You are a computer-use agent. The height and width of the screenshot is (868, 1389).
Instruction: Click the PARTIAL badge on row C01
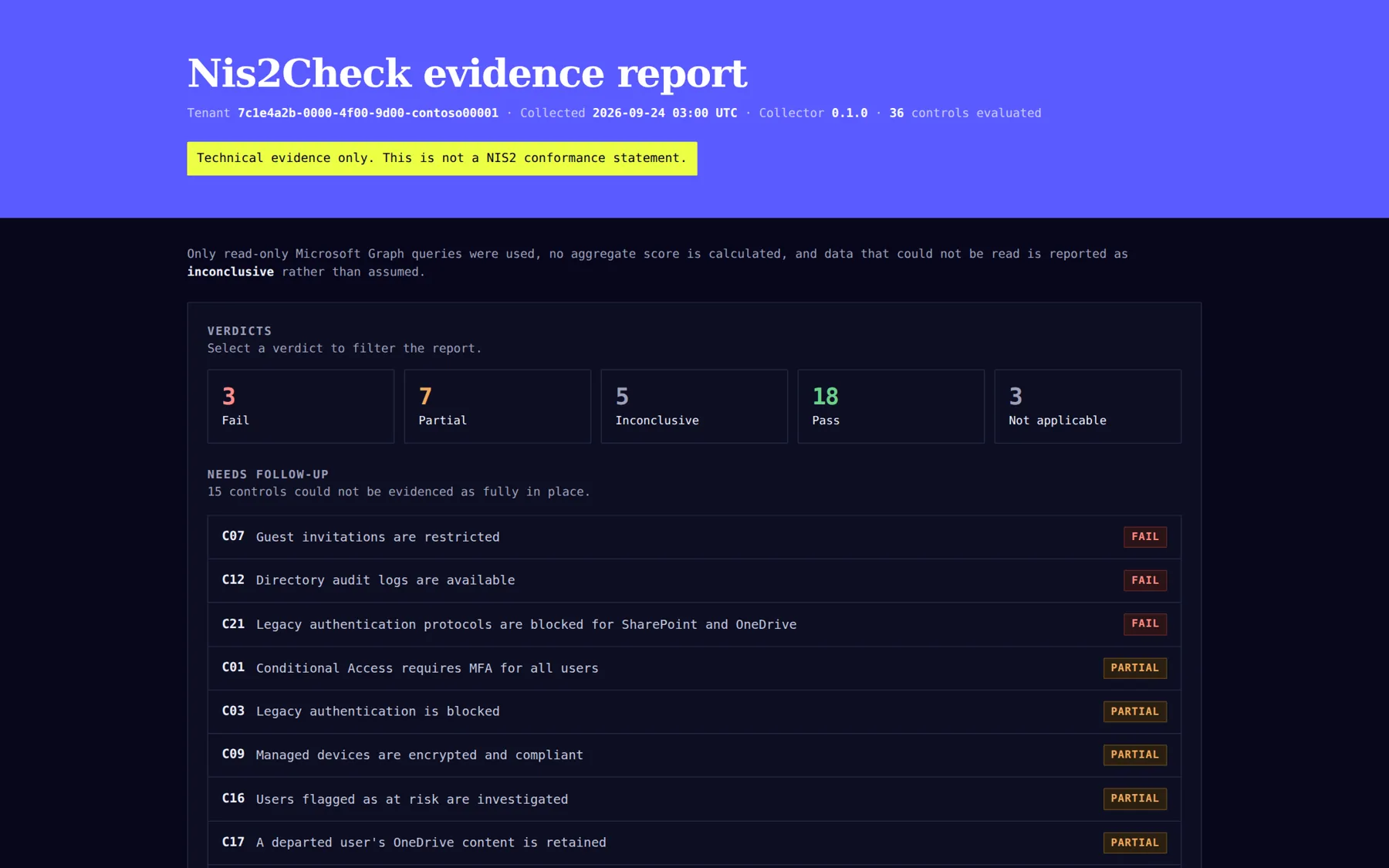pyautogui.click(x=1134, y=667)
